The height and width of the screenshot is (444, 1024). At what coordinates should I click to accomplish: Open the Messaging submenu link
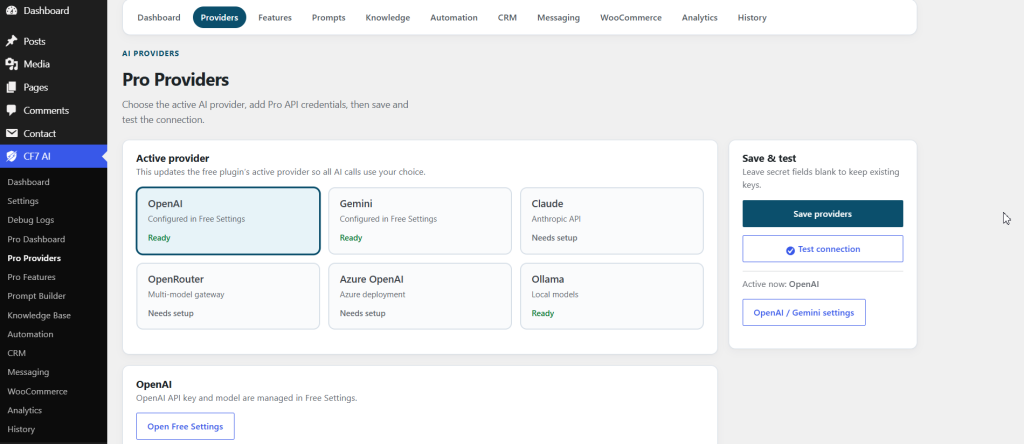pyautogui.click(x=28, y=372)
